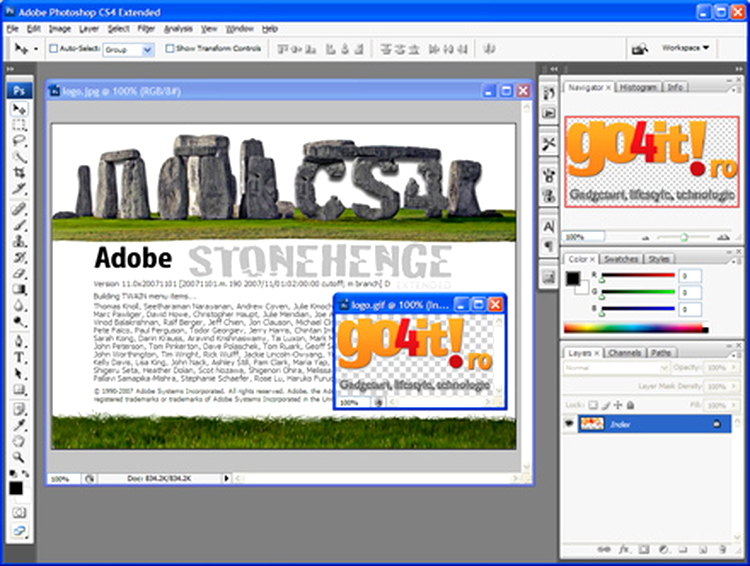Image resolution: width=750 pixels, height=566 pixels.
Task: Open the Workspace dropdown
Action: coord(685,48)
